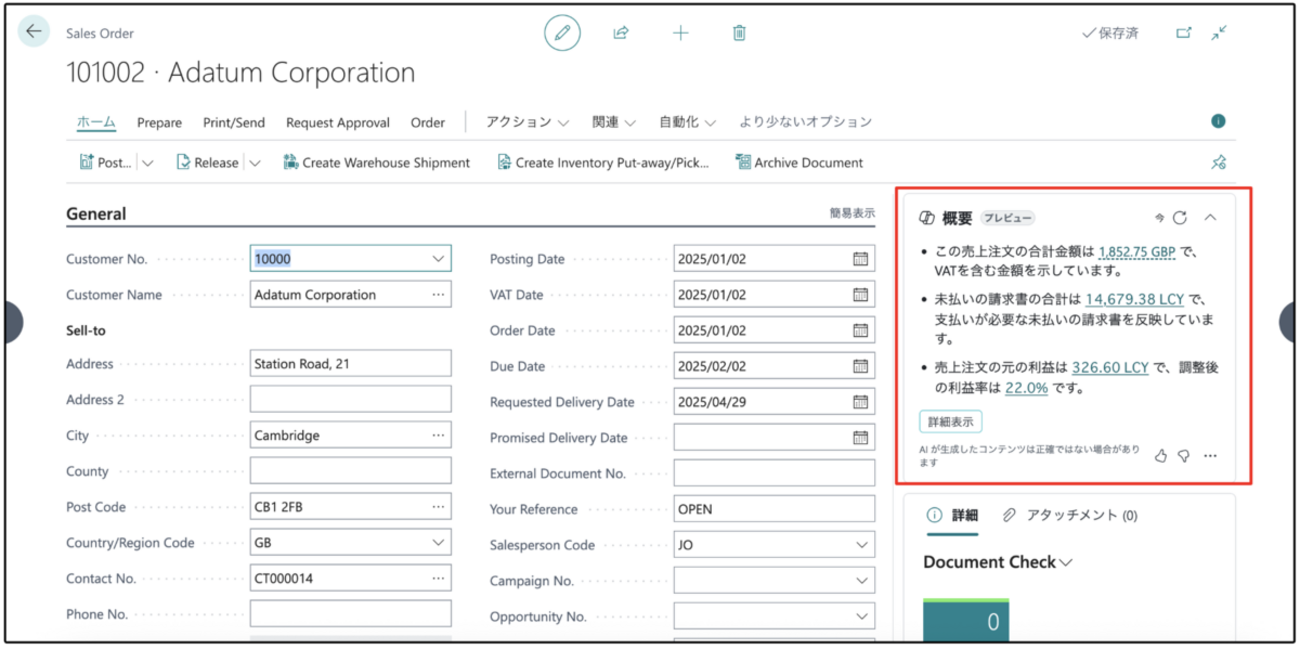Click the plus icon to create new
1300x649 pixels.
pyautogui.click(x=680, y=33)
